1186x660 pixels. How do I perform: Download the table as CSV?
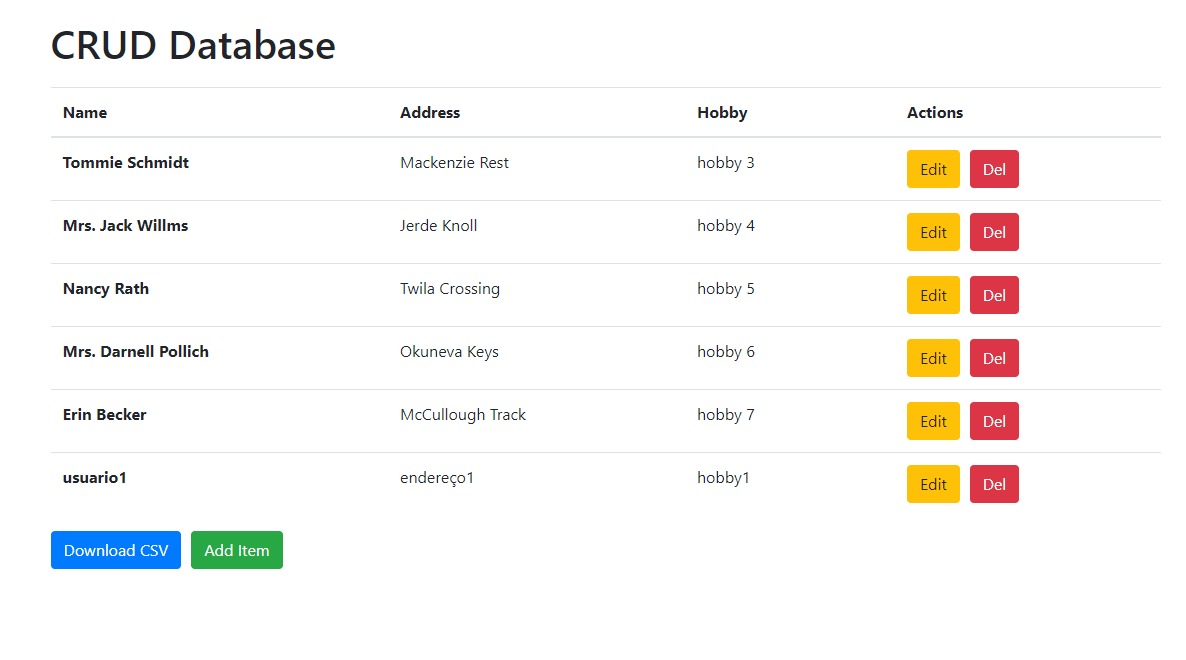[x=116, y=550]
